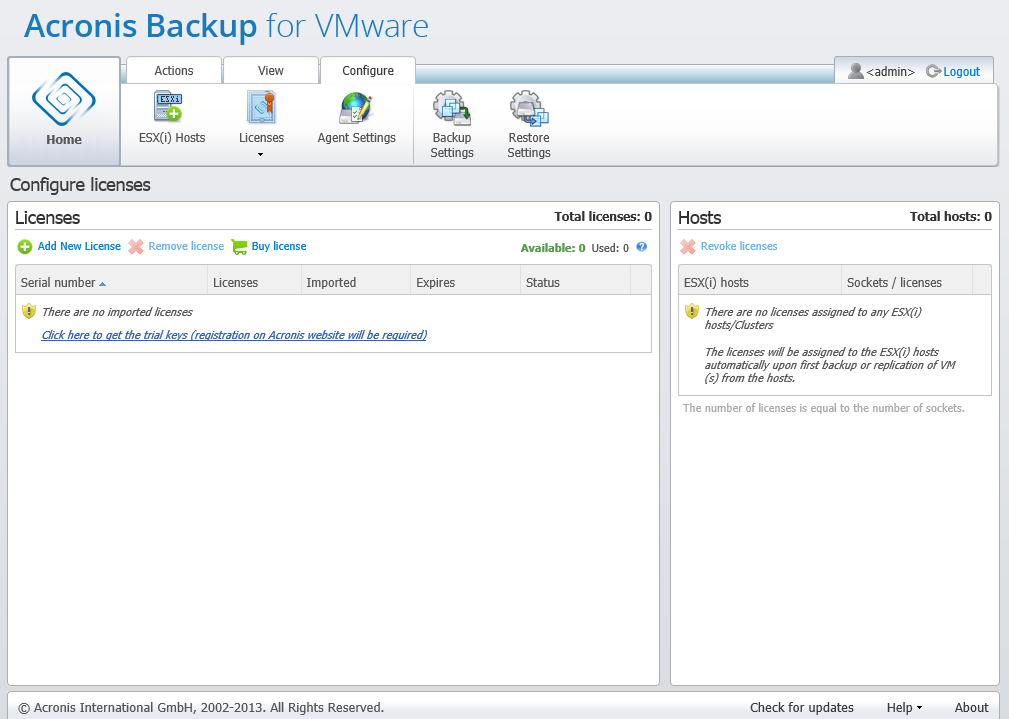This screenshot has height=719, width=1009.
Task: Click the Buy license link
Action: (x=279, y=247)
